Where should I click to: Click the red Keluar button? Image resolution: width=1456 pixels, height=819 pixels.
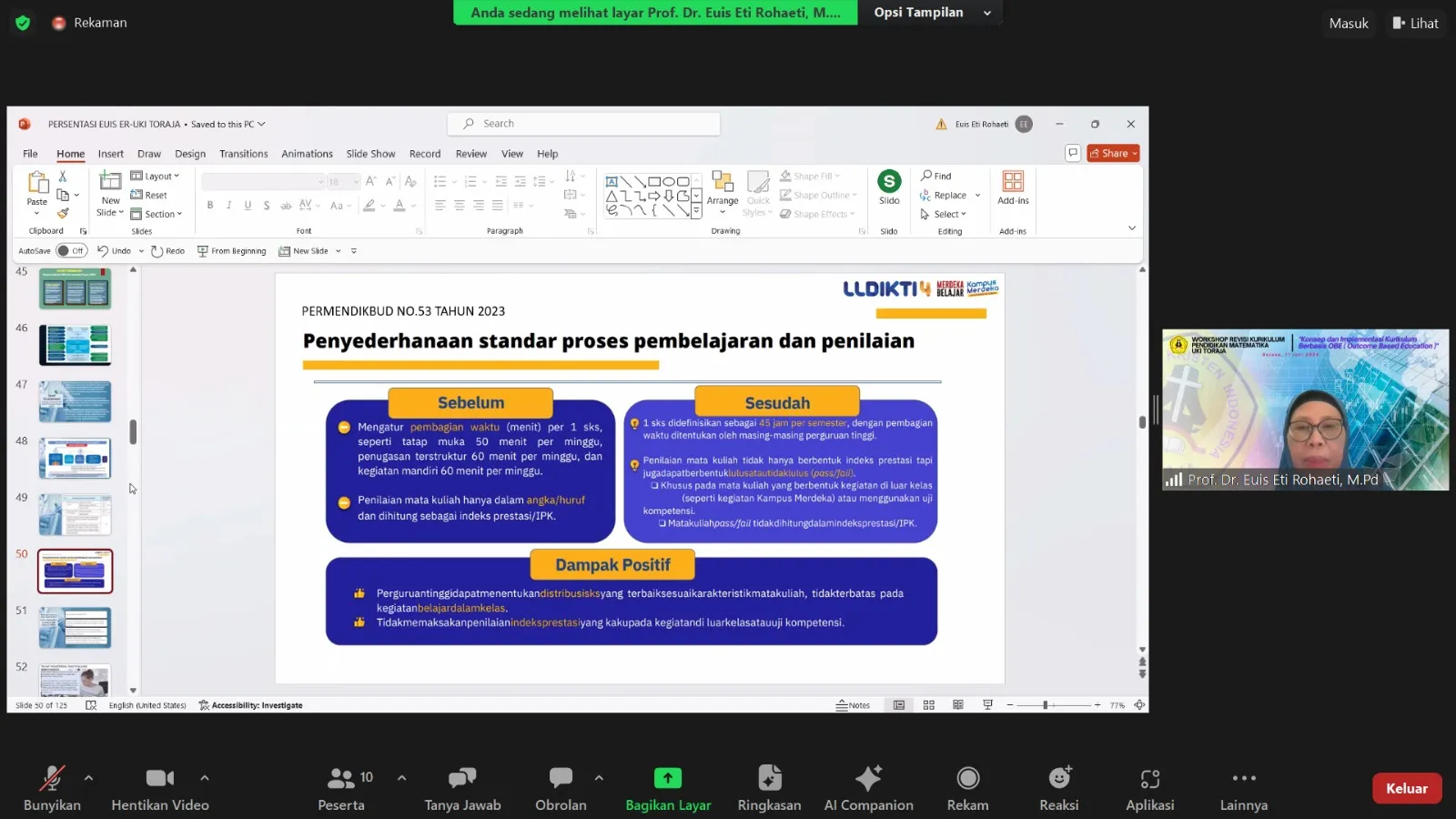click(x=1407, y=788)
